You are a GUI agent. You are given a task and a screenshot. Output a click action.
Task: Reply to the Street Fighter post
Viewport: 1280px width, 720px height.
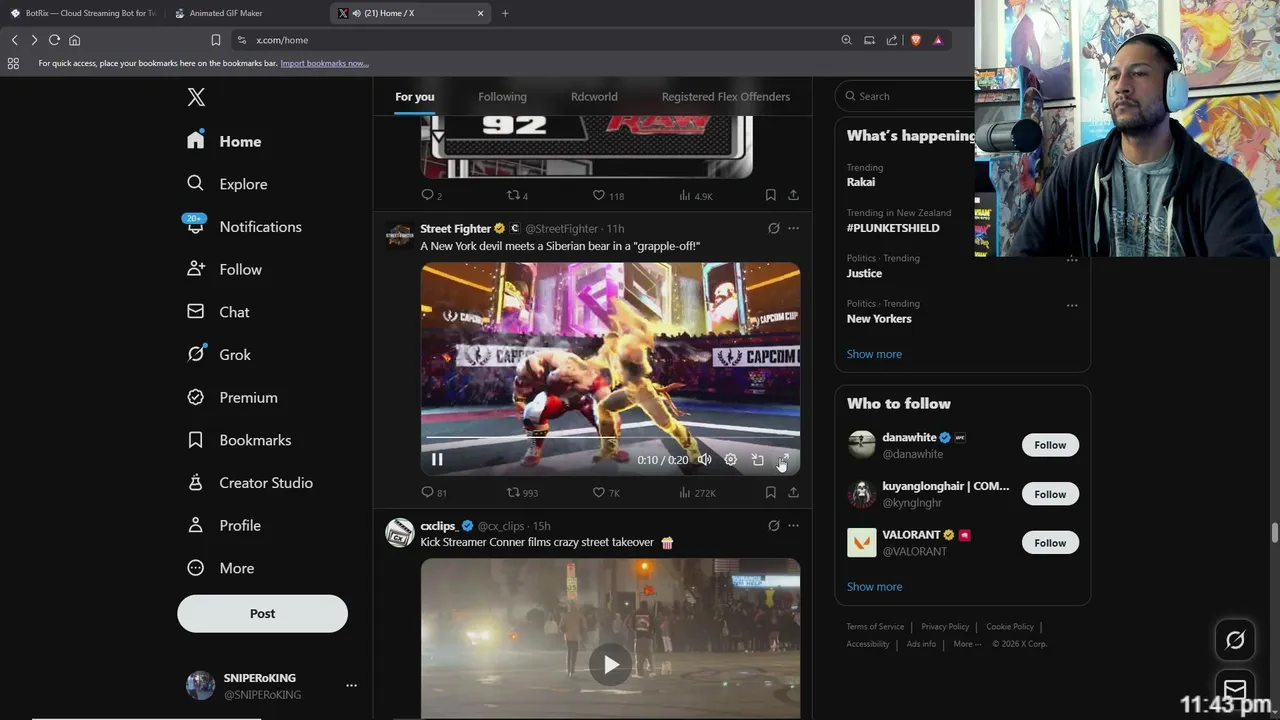pos(434,492)
